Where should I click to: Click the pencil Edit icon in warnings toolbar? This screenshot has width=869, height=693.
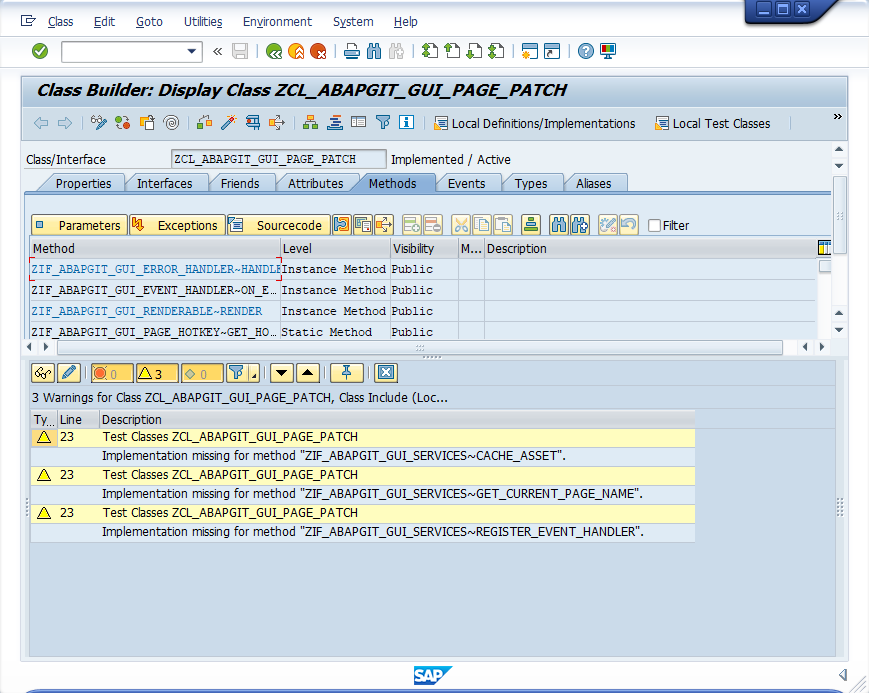tap(69, 373)
